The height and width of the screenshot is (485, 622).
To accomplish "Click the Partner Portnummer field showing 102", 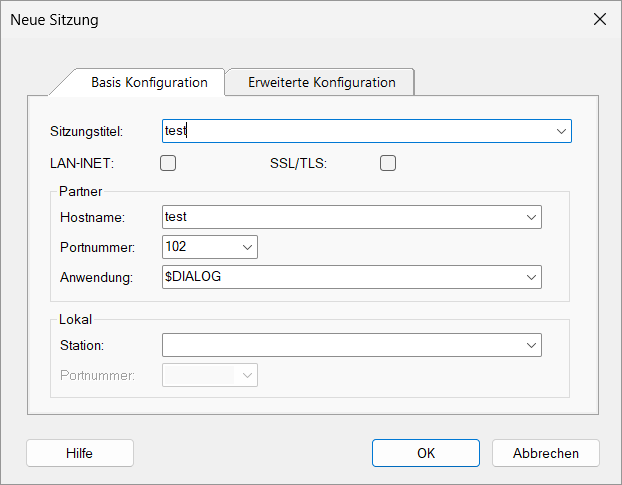I will [198, 247].
